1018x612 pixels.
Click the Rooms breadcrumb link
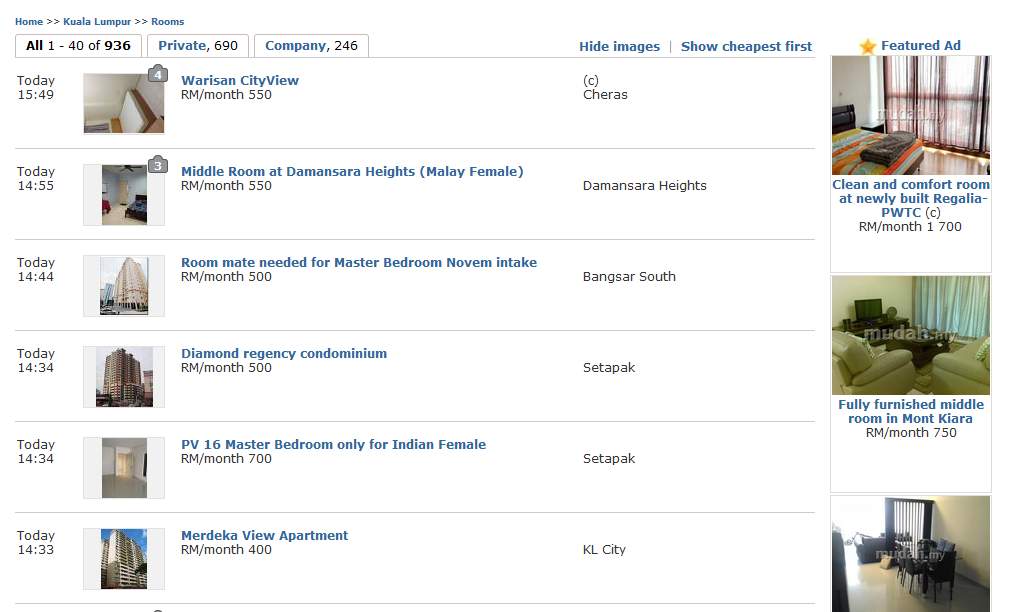[x=168, y=22]
